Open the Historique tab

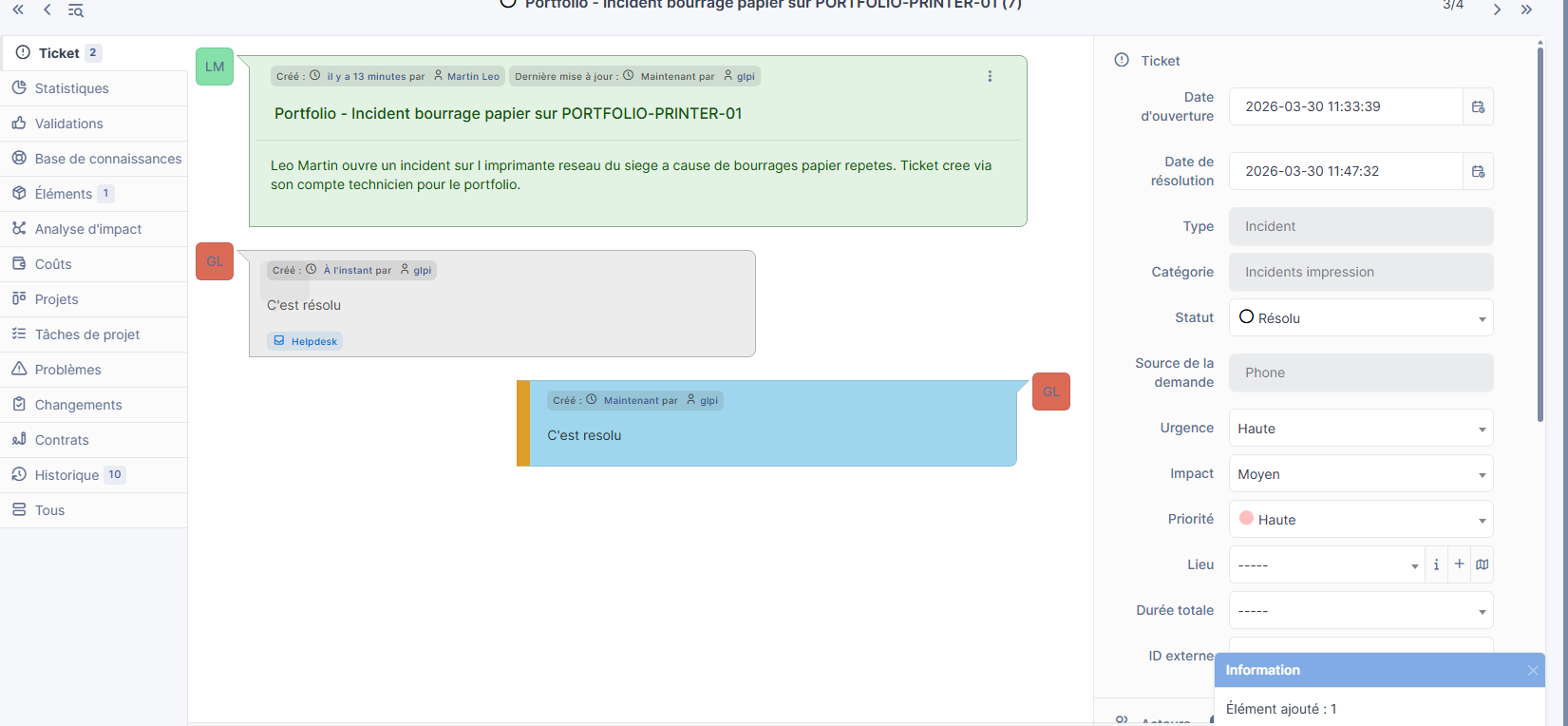click(66, 475)
